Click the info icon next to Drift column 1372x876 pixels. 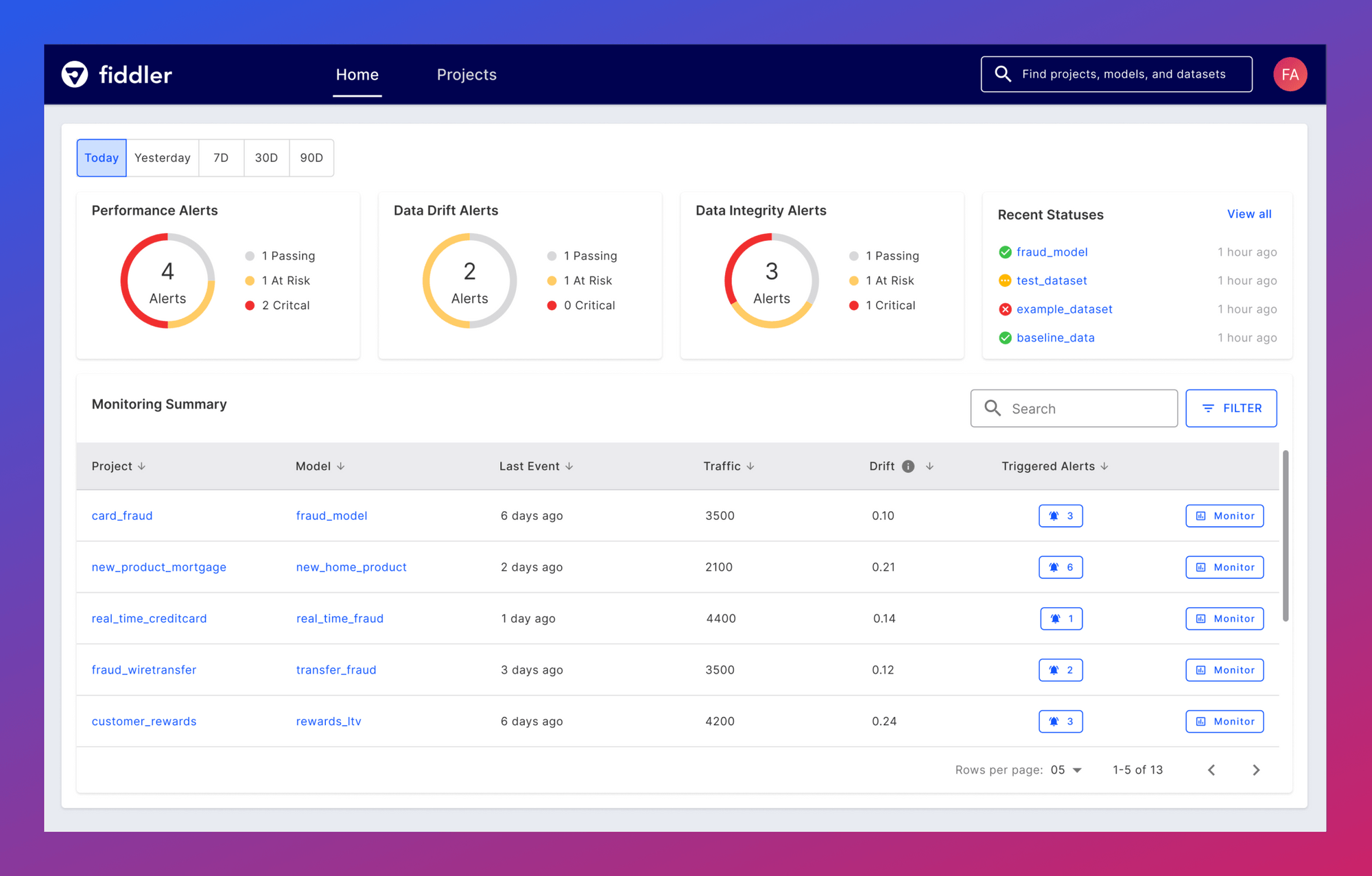click(908, 466)
